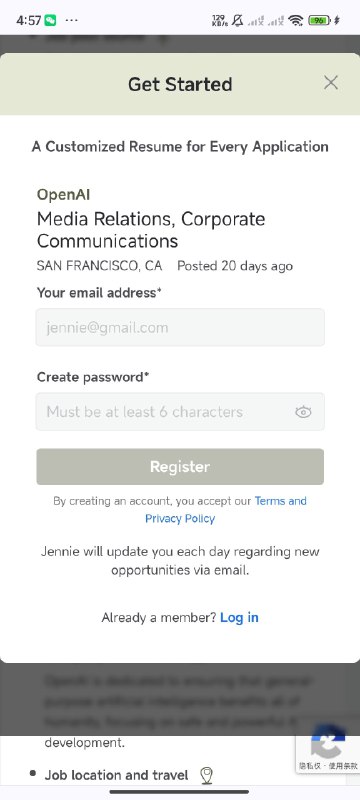Tap the Media Relations job title
This screenshot has height=800, width=360.
[151, 230]
